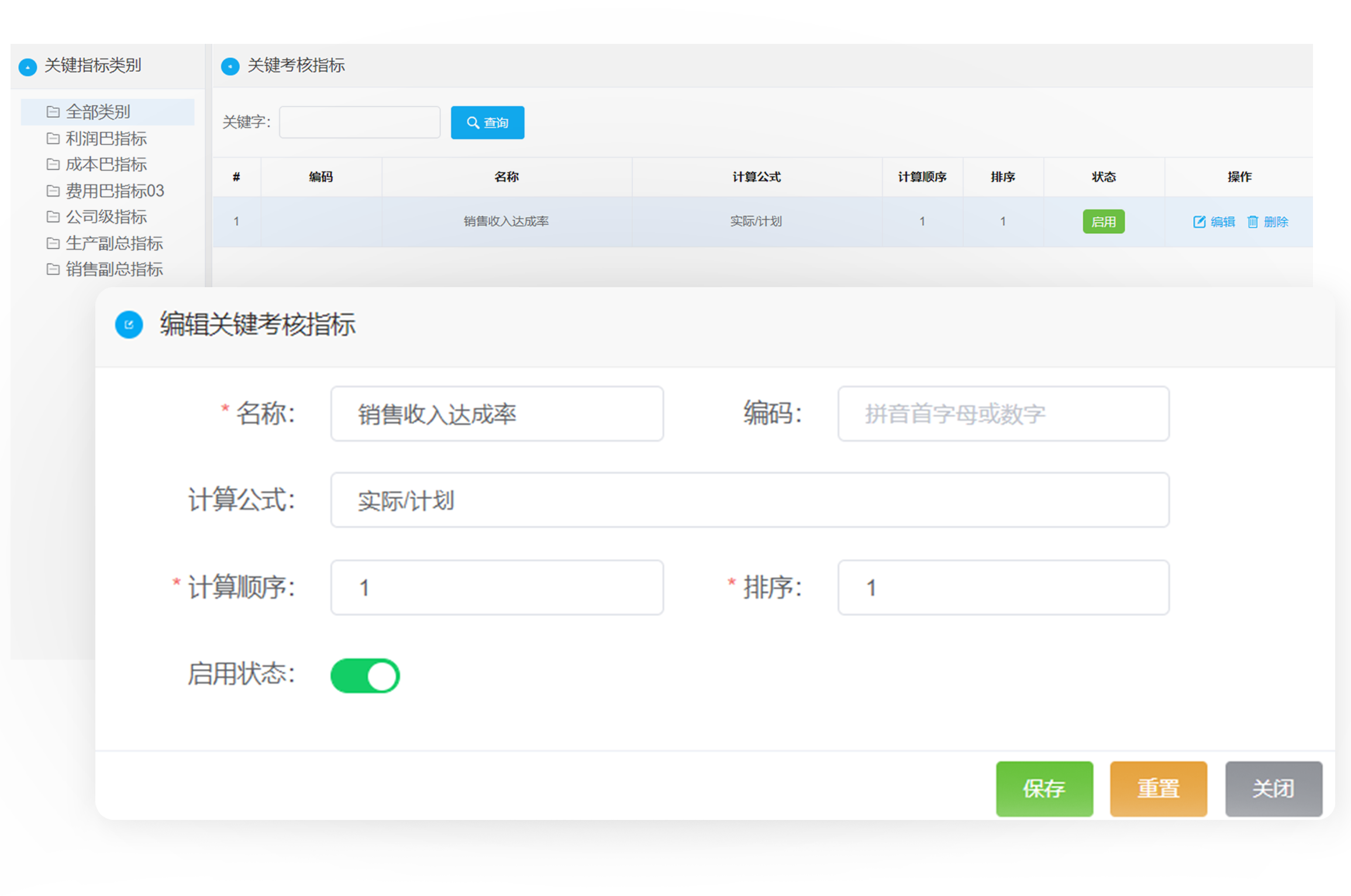Image resolution: width=1351 pixels, height=896 pixels.
Task: Focus the 关键字 search input field
Action: point(360,123)
